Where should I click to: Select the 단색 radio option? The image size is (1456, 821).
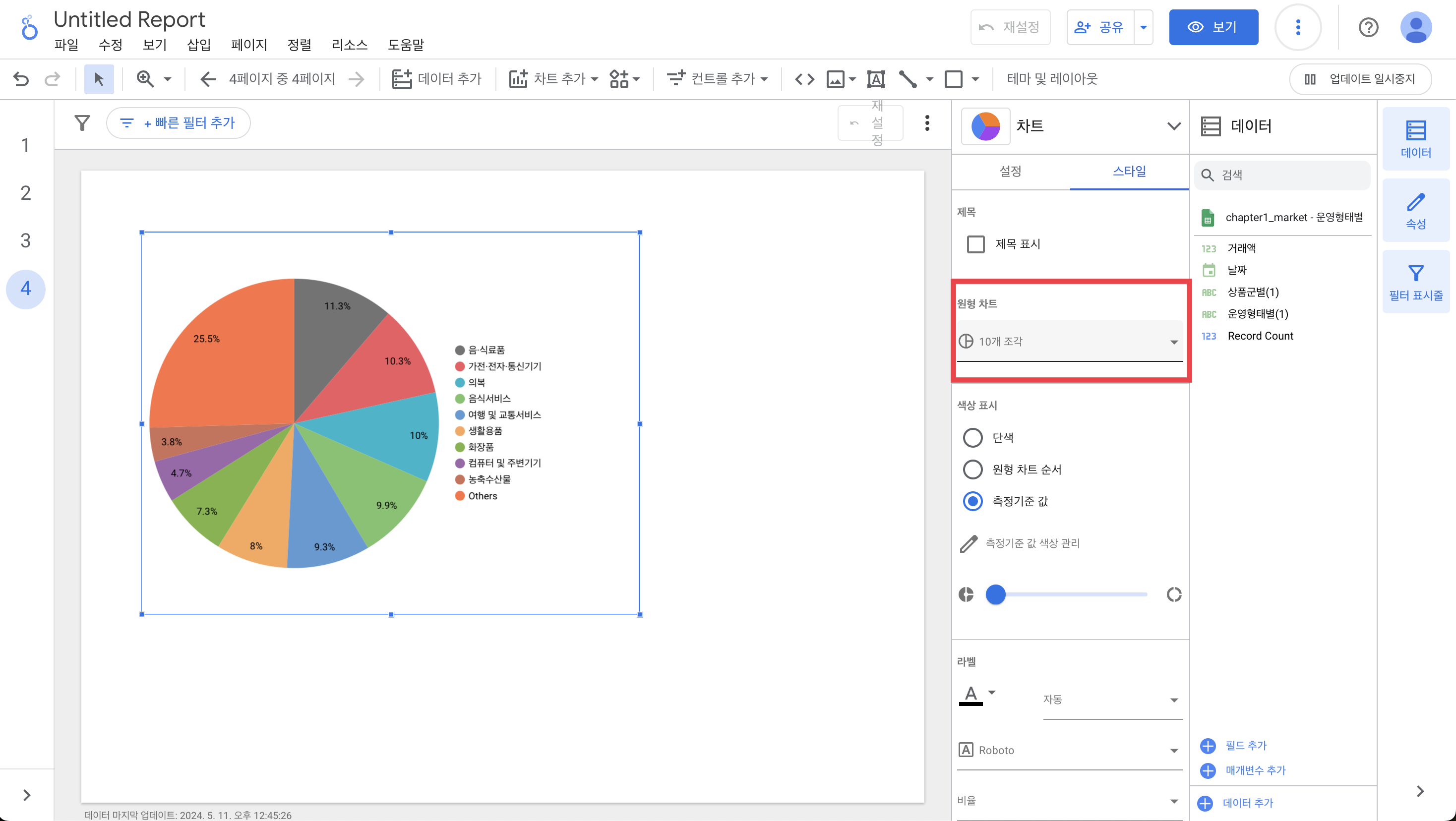[973, 437]
